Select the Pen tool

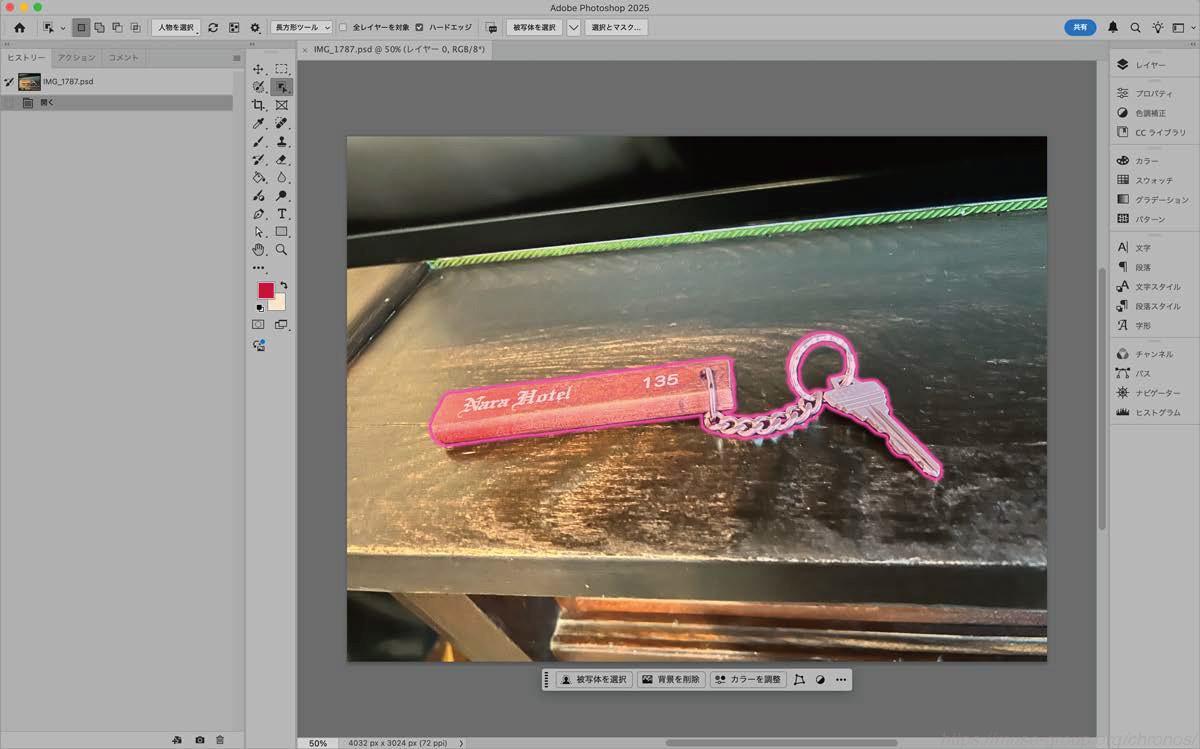coord(258,213)
